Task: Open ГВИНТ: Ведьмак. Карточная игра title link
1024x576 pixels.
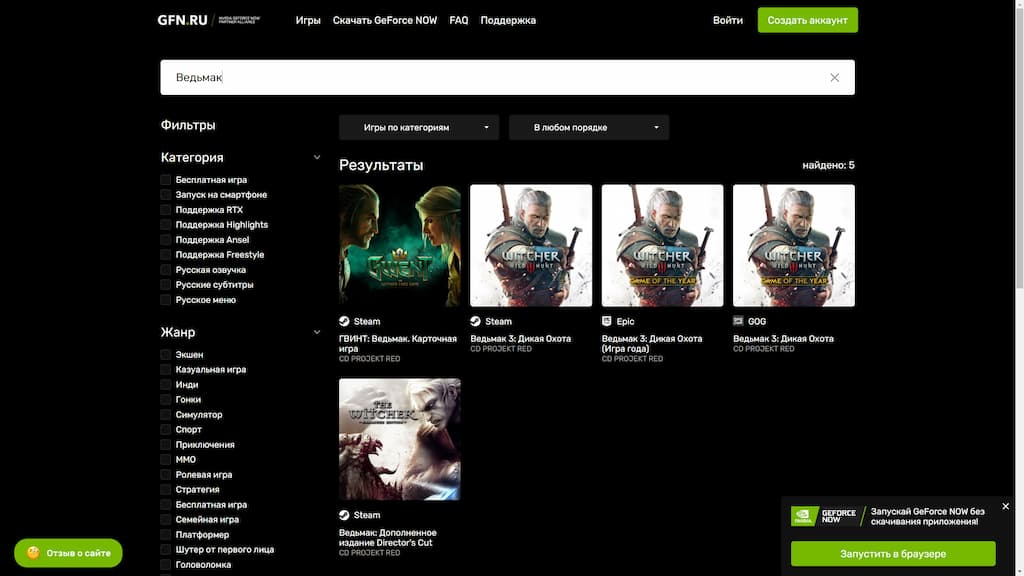Action: coord(398,344)
